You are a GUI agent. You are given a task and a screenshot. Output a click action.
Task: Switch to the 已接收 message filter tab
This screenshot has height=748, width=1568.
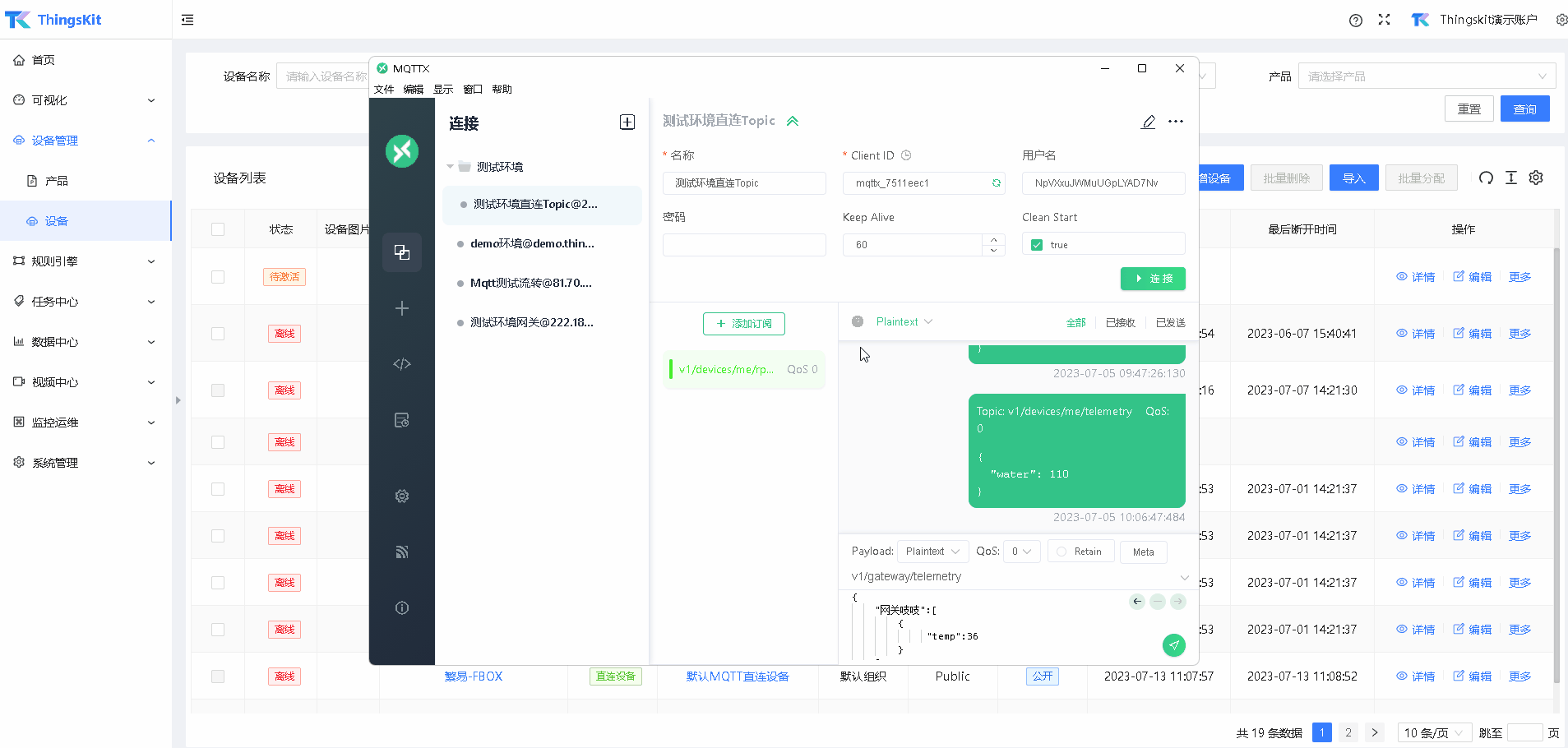[1120, 323]
